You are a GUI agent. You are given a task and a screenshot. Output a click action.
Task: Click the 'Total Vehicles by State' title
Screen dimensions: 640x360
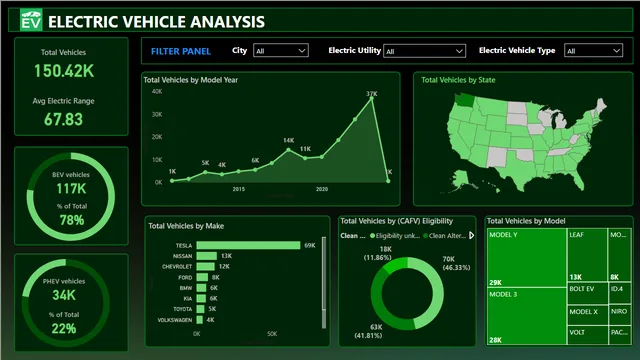click(458, 80)
